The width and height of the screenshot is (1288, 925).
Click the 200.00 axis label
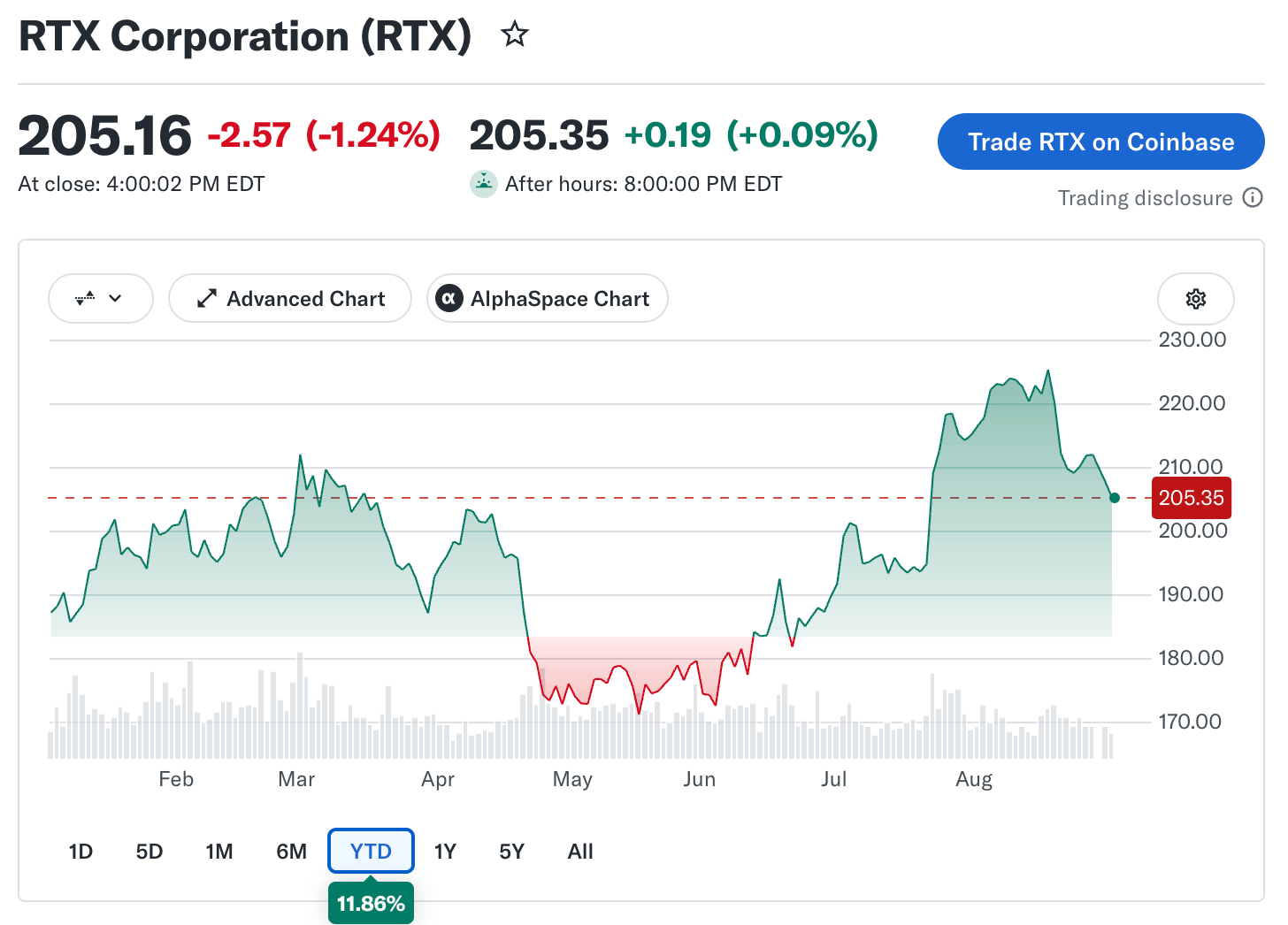1192,531
